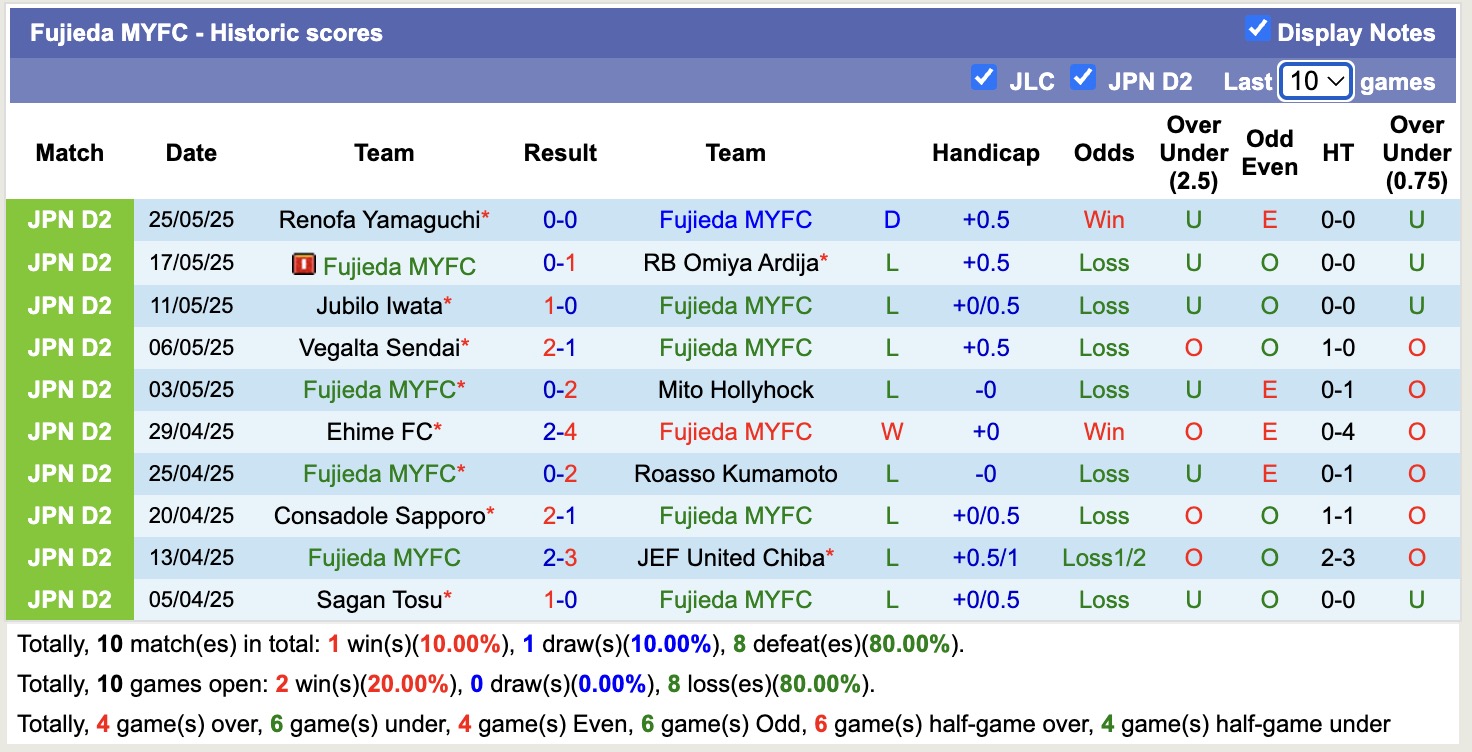This screenshot has height=752, width=1472.
Task: Select the Roasso Kumamoto team name
Action: pos(736,473)
